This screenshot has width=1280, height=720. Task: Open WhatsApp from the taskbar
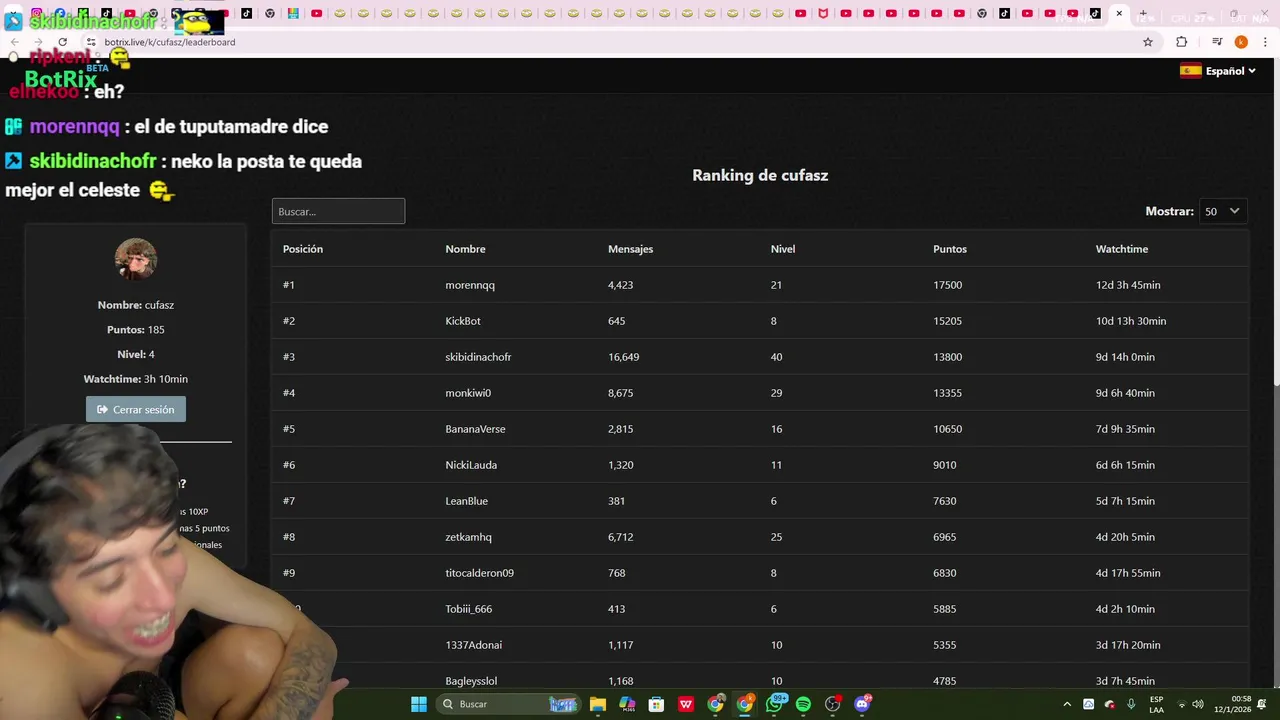775,704
